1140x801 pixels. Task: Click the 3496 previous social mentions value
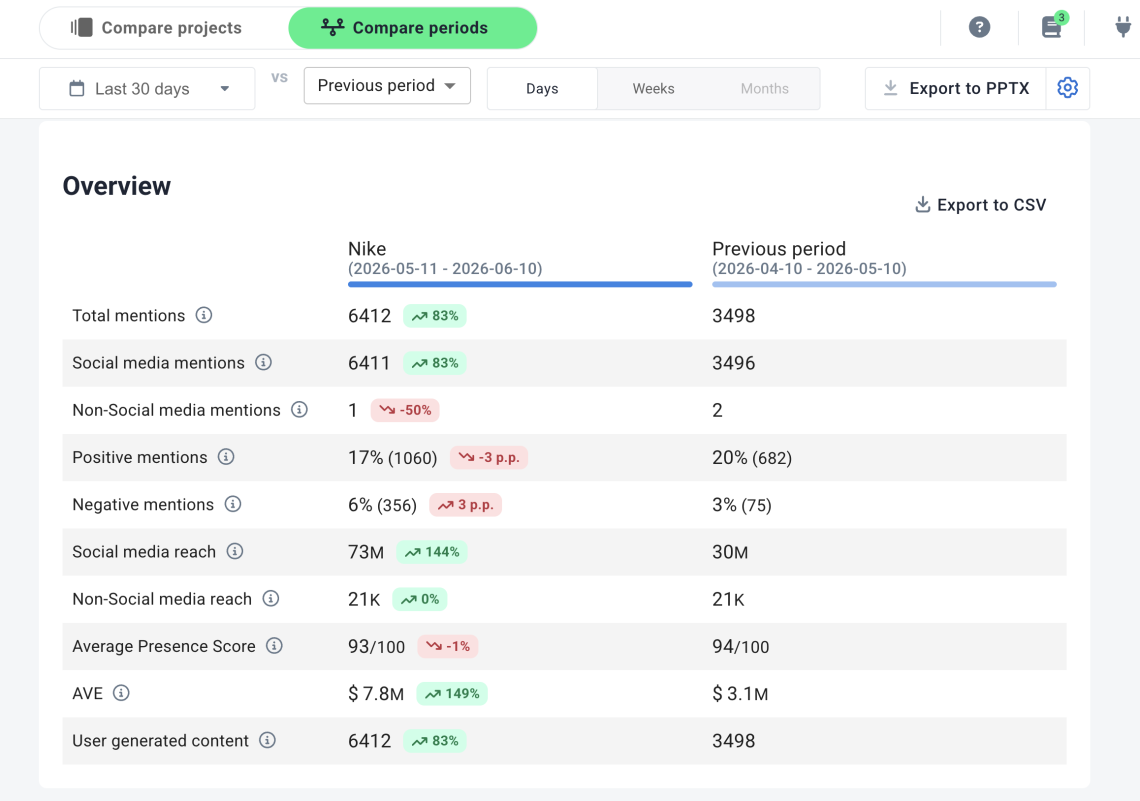click(x=734, y=363)
